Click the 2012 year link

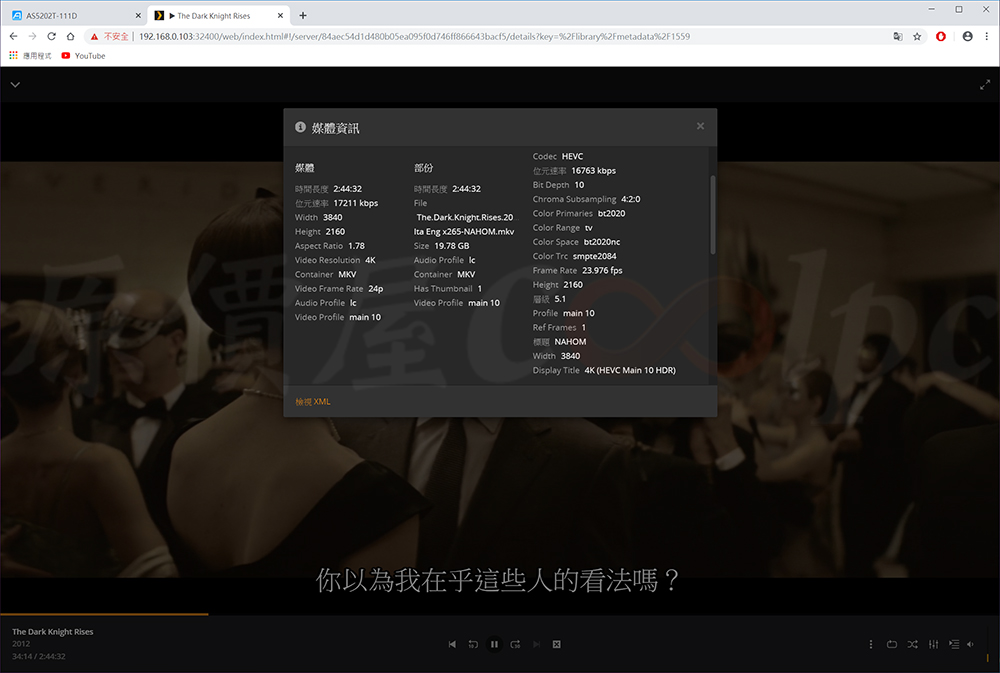tap(21, 644)
